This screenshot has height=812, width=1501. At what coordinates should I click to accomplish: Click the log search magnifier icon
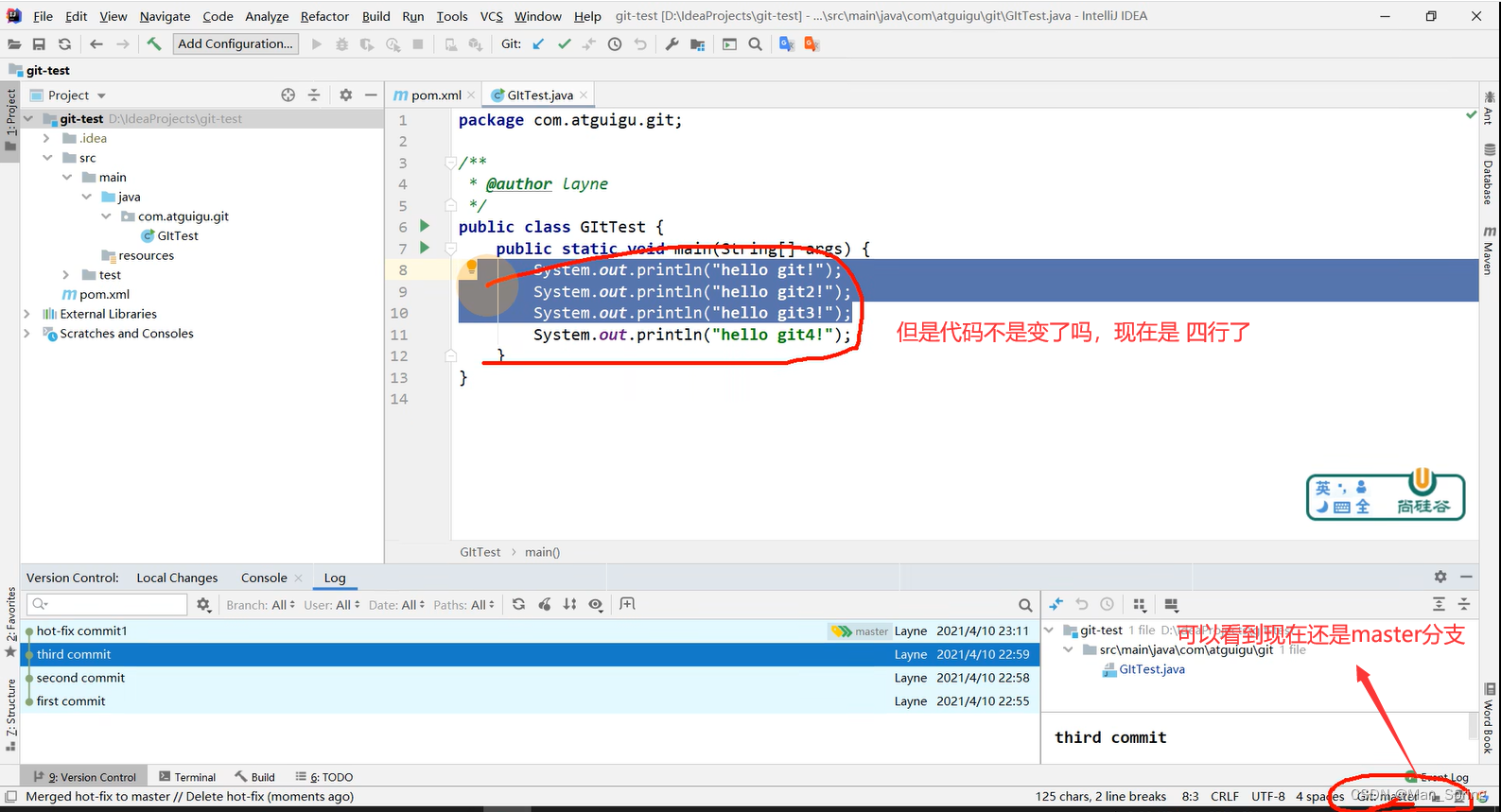[x=1025, y=605]
